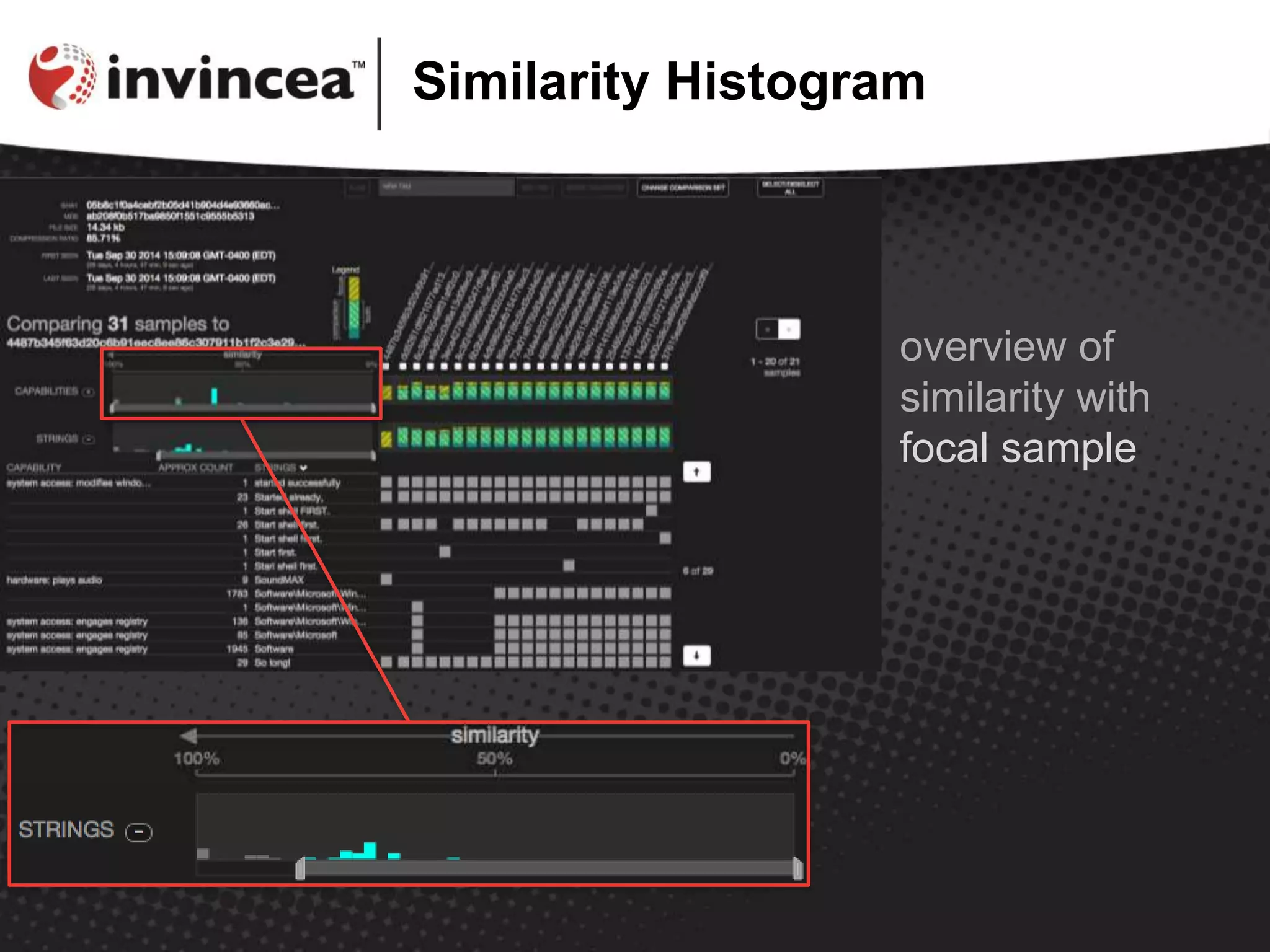Click the 'Comparing 31 samples to' heading
This screenshot has height=952, width=1270.
pyautogui.click(x=118, y=324)
